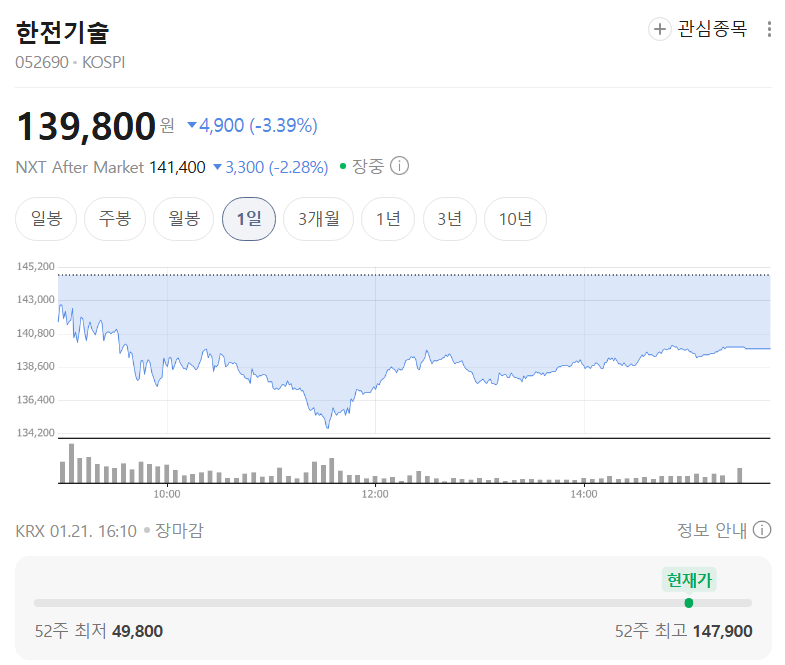Switch to the 3개월 period tab
Viewport: 785px width, 665px height.
pyautogui.click(x=318, y=219)
